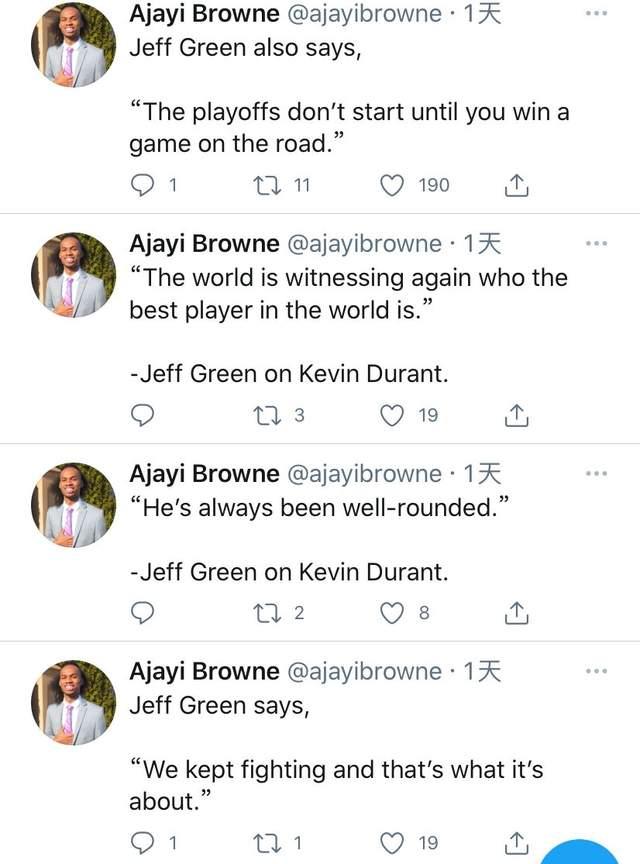Reply to the "best player in the world" tweet

144,414
